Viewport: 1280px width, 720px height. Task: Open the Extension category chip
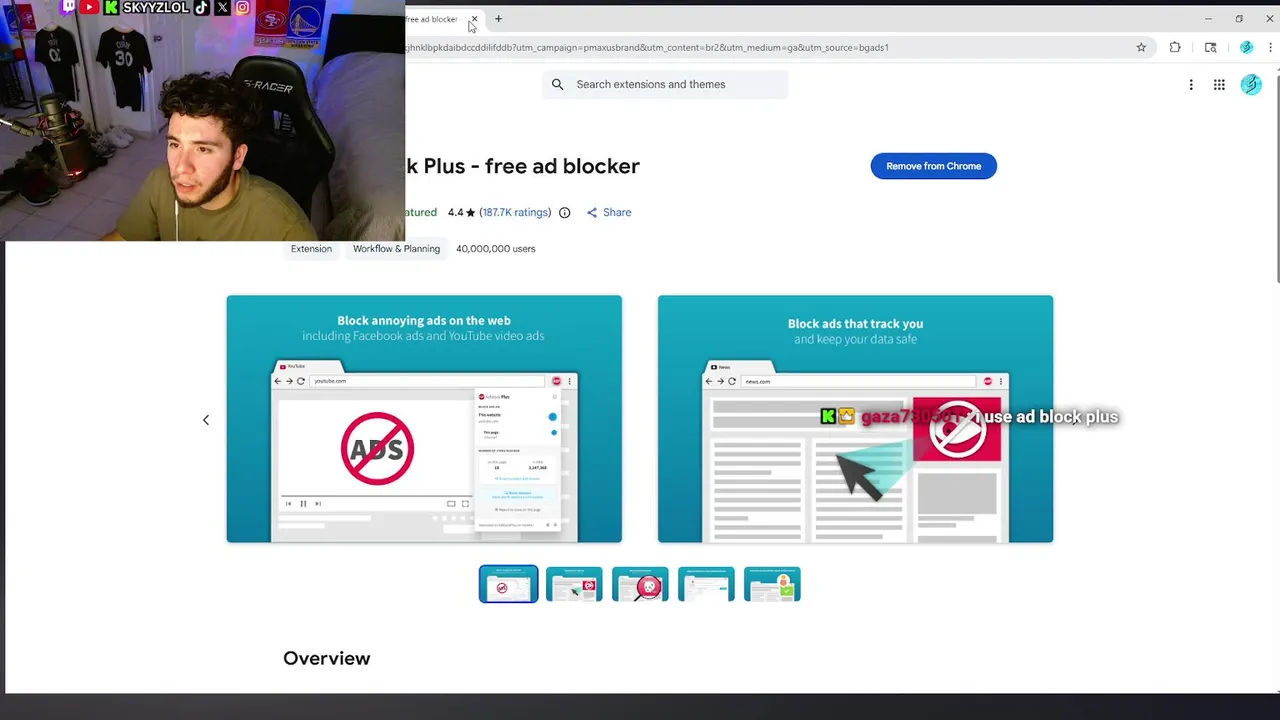(311, 249)
